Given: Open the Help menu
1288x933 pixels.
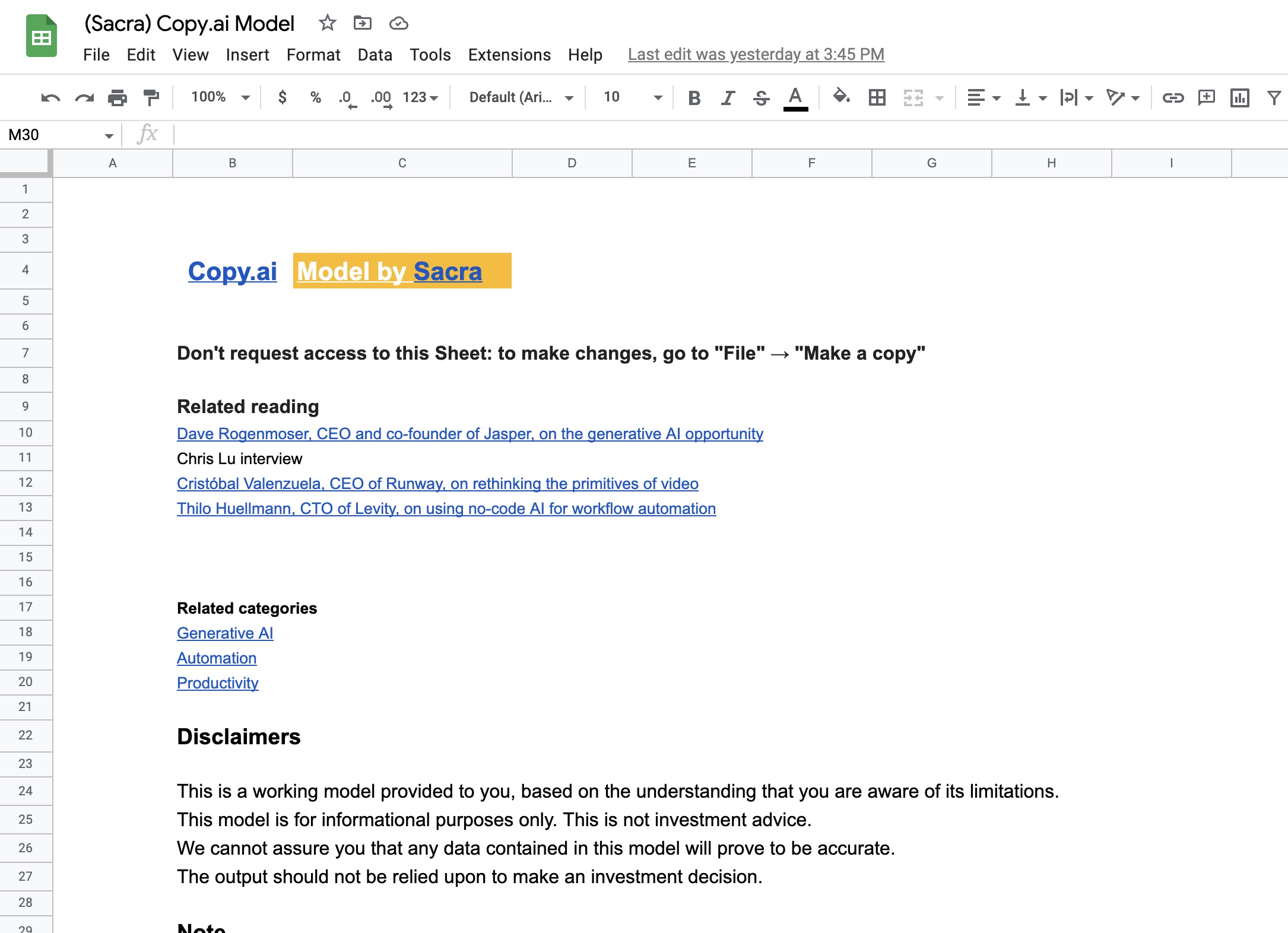Looking at the screenshot, I should point(585,55).
